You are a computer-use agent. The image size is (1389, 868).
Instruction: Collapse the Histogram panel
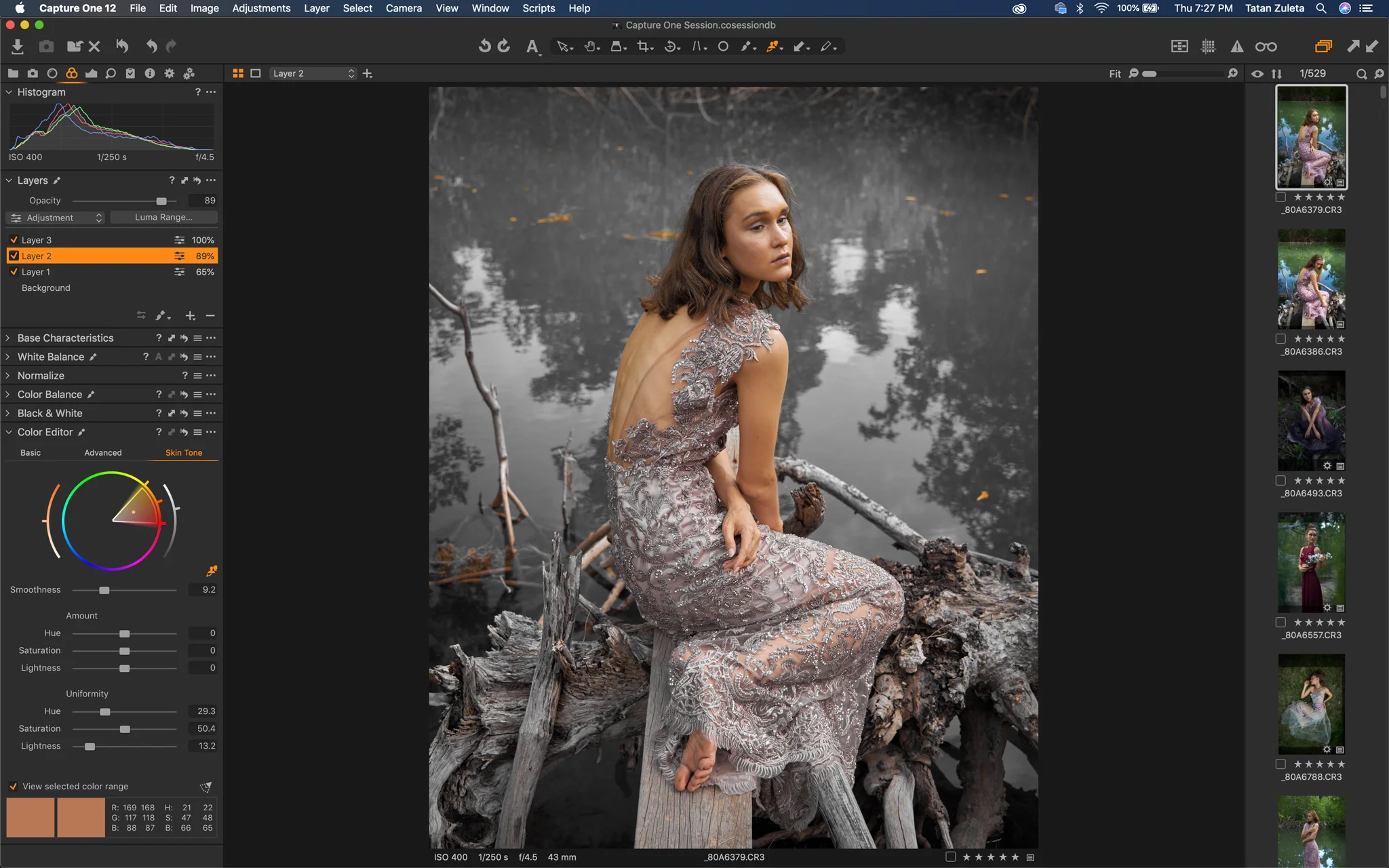9,92
